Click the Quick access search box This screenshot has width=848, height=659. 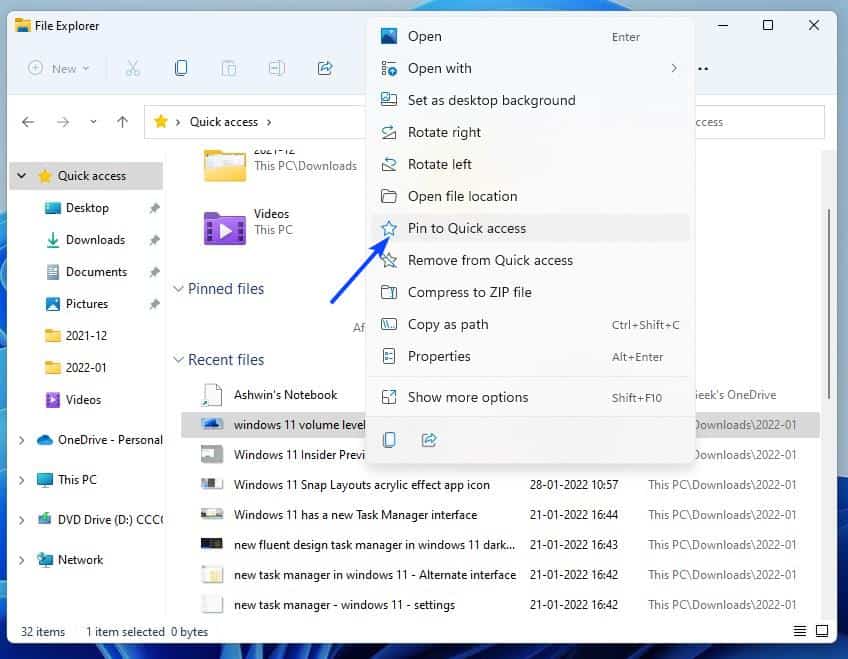760,122
